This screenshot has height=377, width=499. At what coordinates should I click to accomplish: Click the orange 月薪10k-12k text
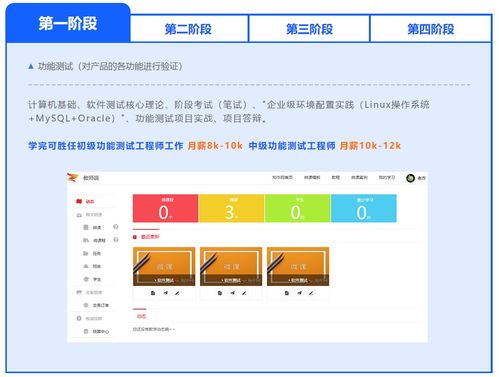pyautogui.click(x=370, y=146)
